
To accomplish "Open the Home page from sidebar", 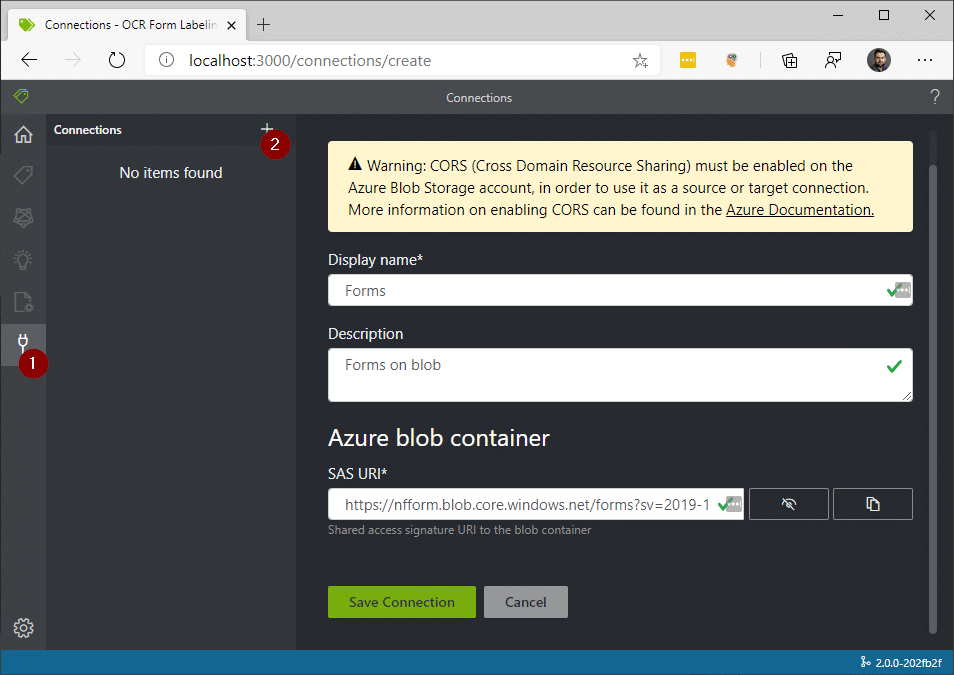I will (x=23, y=135).
